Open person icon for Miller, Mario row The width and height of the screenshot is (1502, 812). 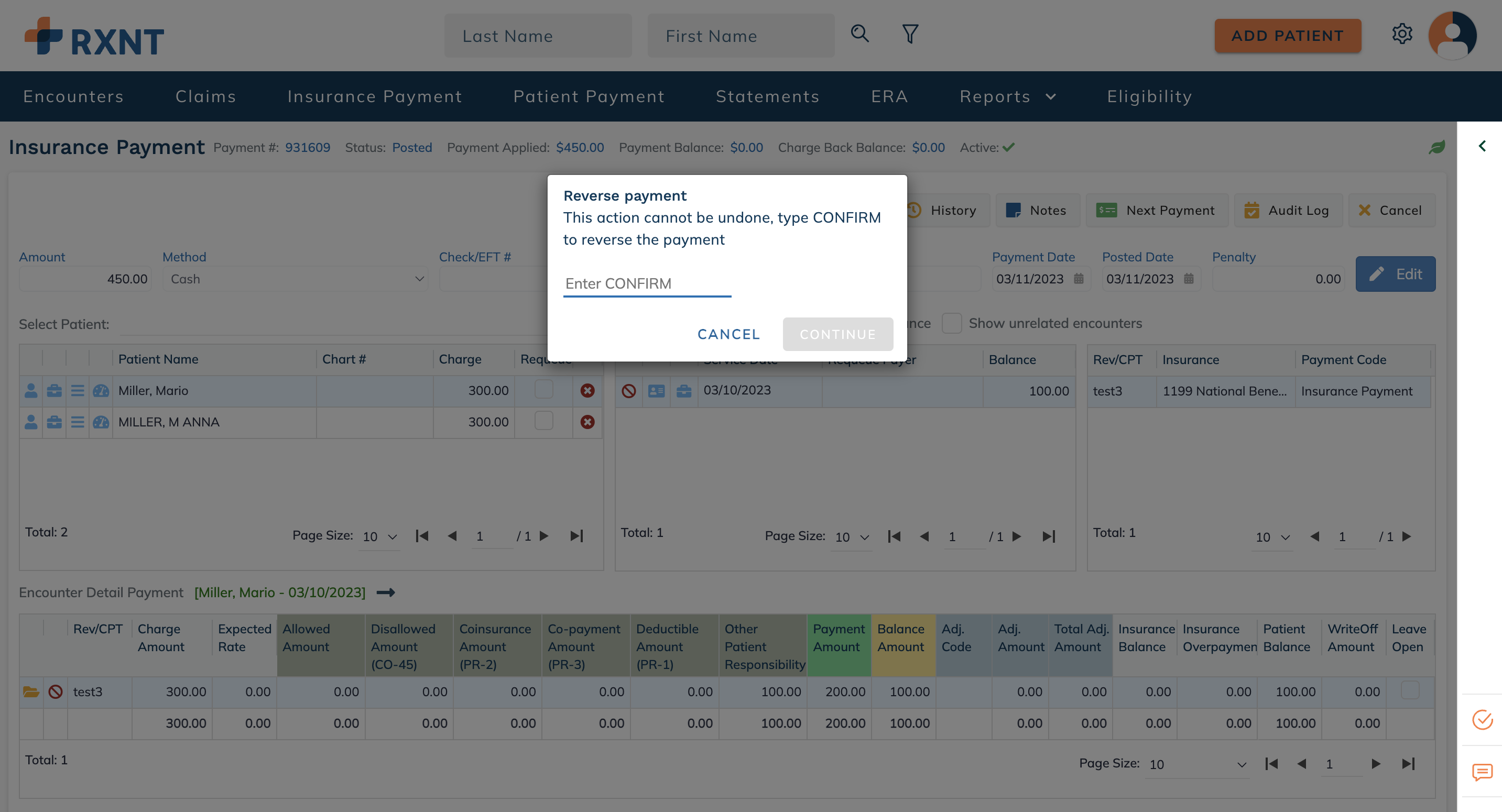[31, 391]
